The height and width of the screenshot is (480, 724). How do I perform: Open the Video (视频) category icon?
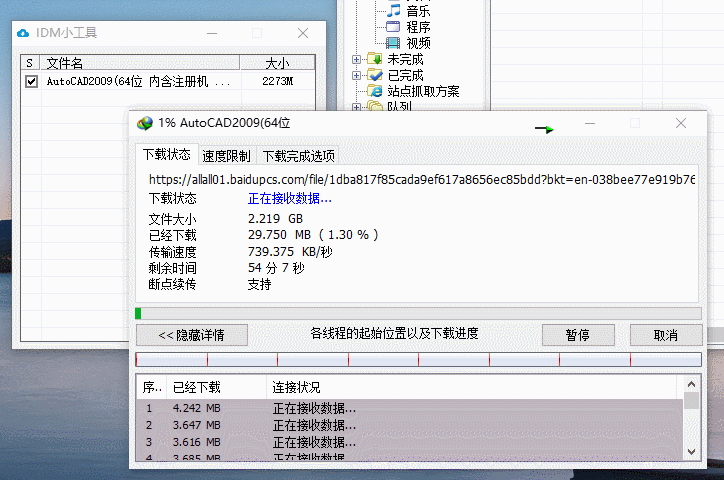(393, 43)
